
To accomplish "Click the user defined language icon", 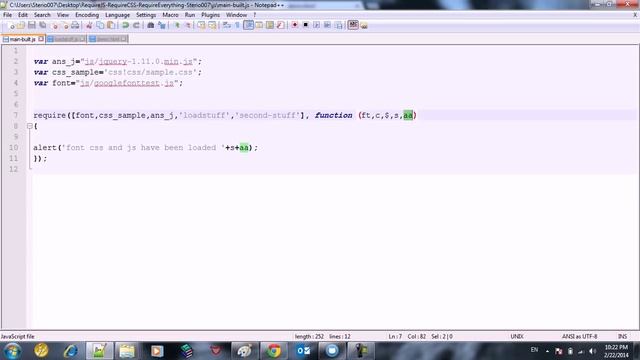I will [259, 25].
